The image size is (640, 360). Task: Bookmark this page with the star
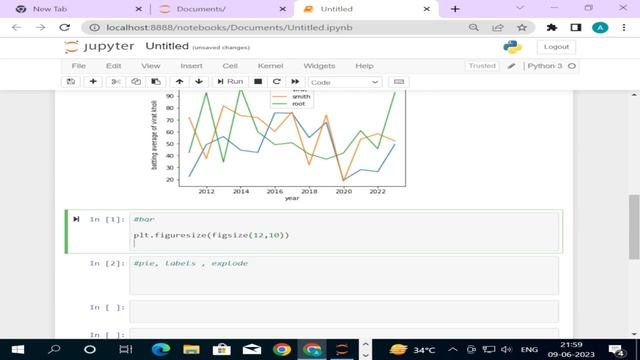pyautogui.click(x=522, y=27)
